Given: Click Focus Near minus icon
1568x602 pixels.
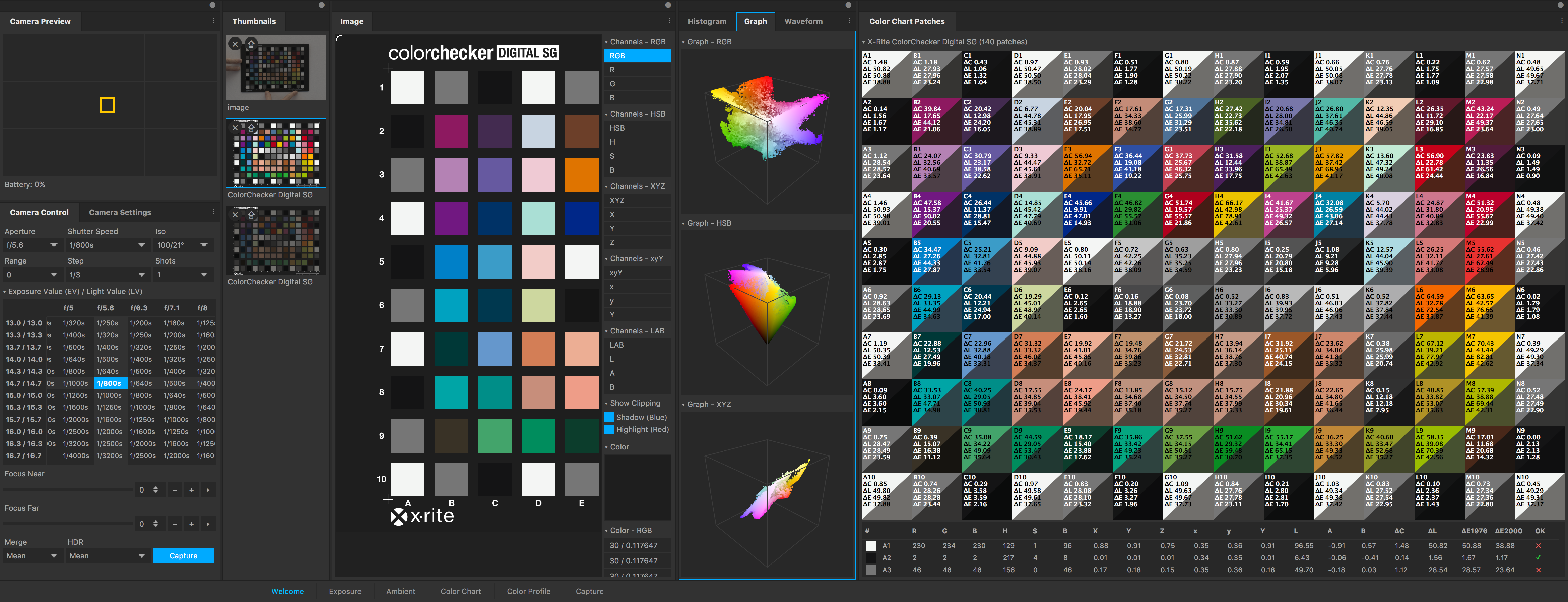Looking at the screenshot, I should (175, 490).
